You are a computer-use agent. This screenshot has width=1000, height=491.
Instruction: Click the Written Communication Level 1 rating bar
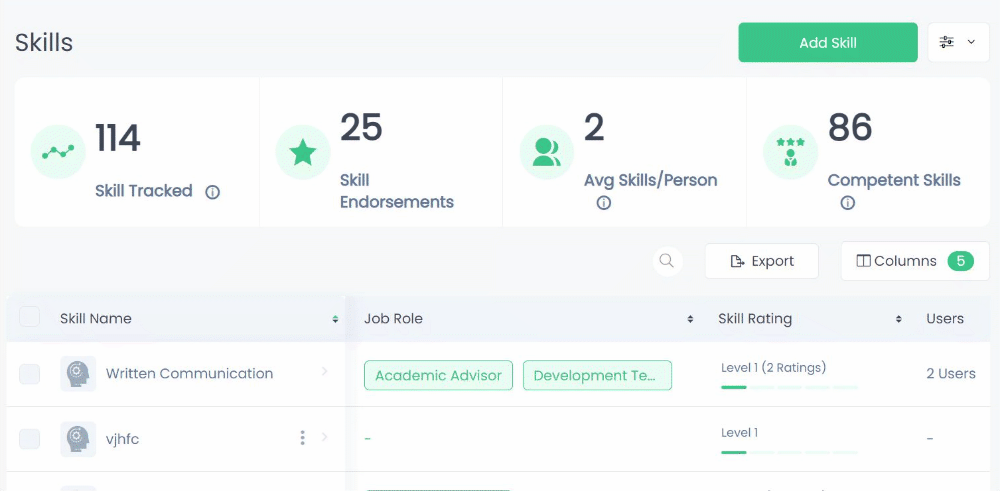coord(789,386)
